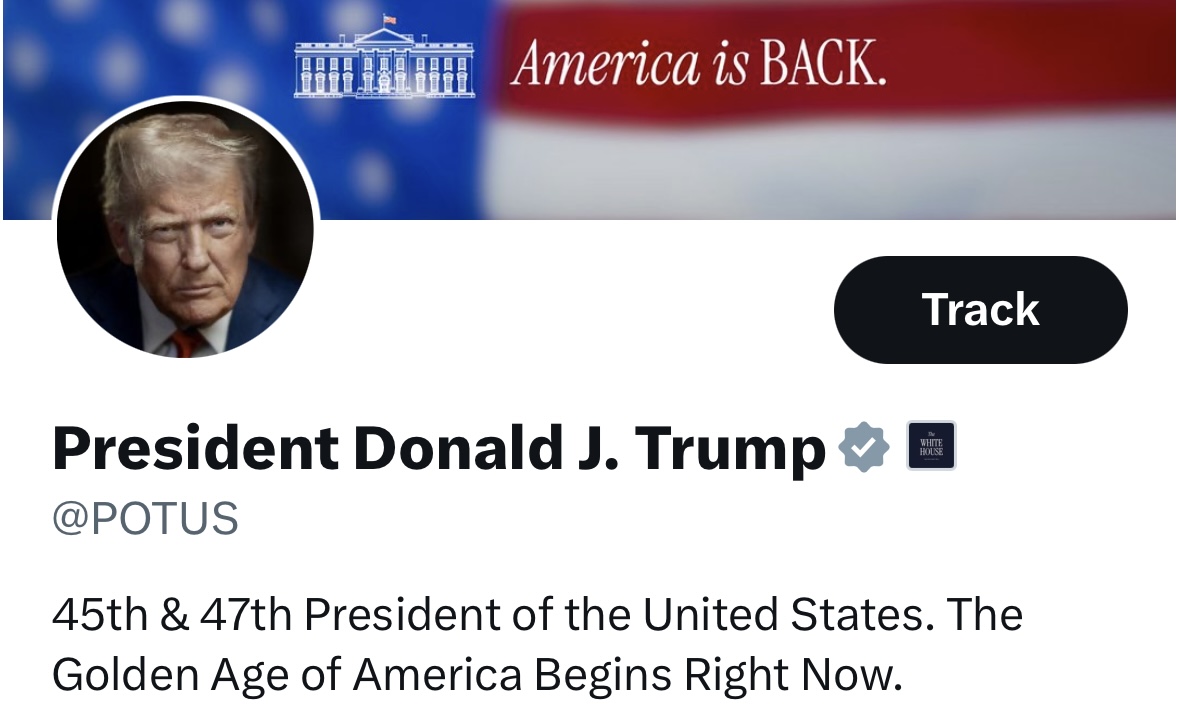The height and width of the screenshot is (707, 1179).
Task: Click the Track button
Action: click(980, 310)
